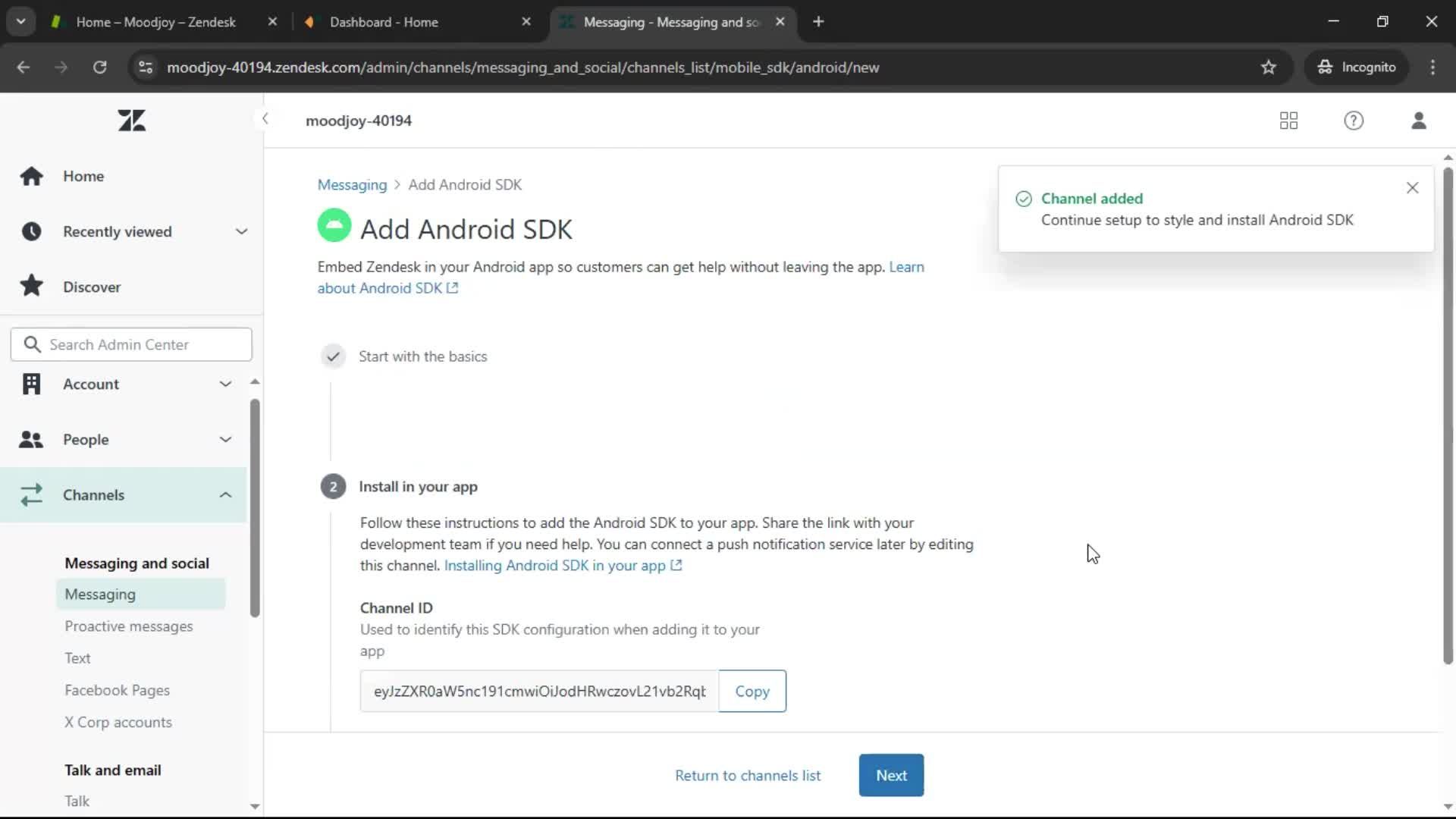Click the Account building icon

(x=31, y=384)
